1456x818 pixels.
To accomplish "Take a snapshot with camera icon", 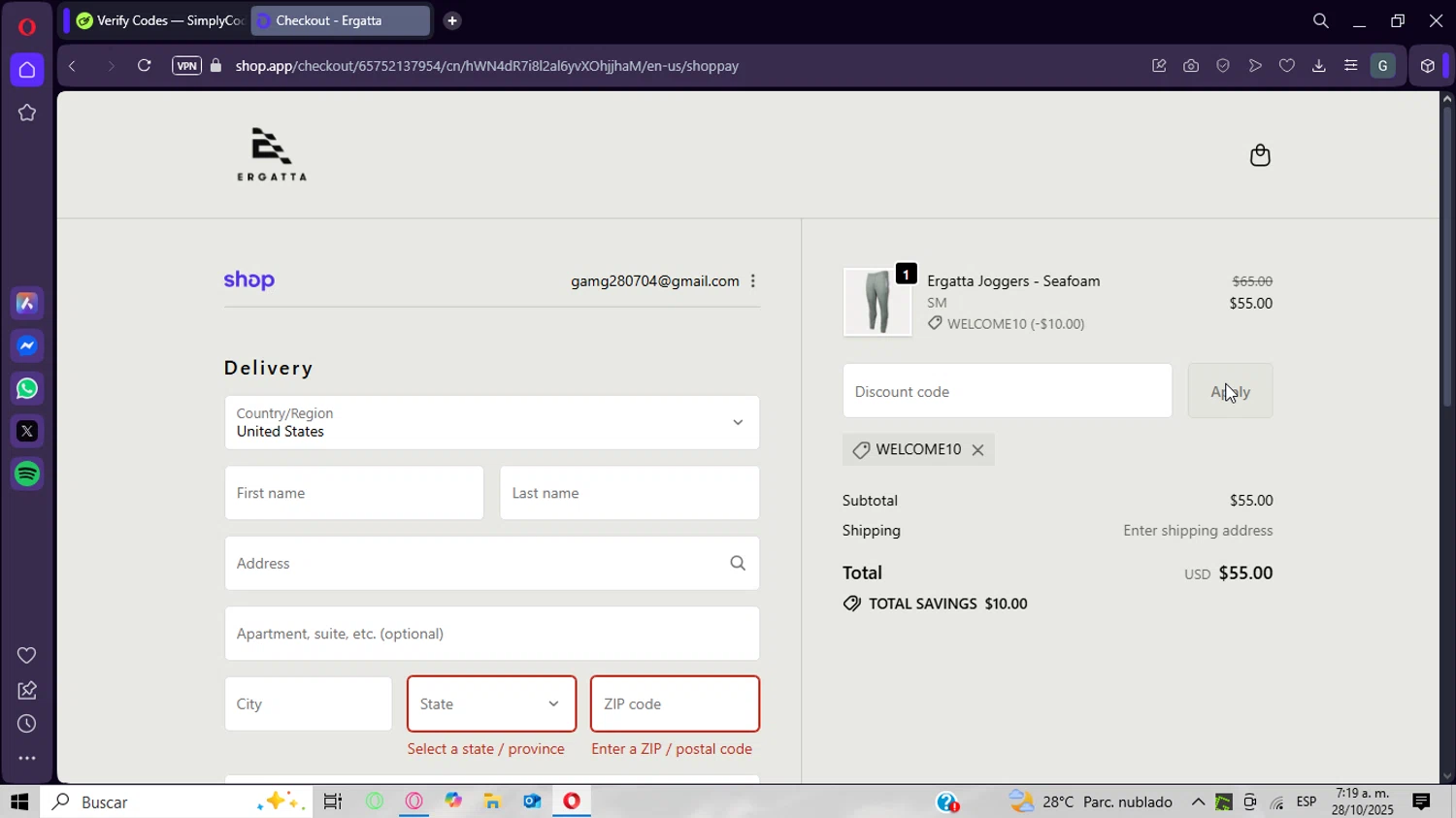I will point(1191,66).
